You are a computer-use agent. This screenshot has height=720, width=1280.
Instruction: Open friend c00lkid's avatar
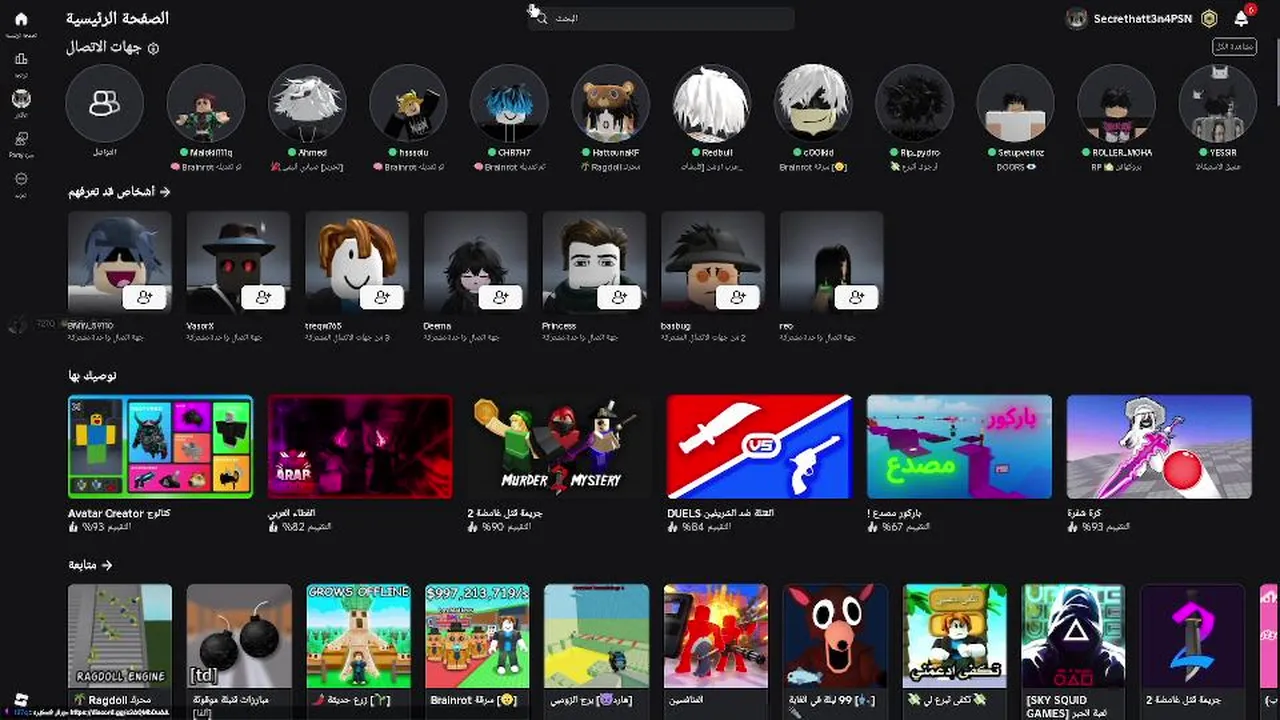(812, 104)
